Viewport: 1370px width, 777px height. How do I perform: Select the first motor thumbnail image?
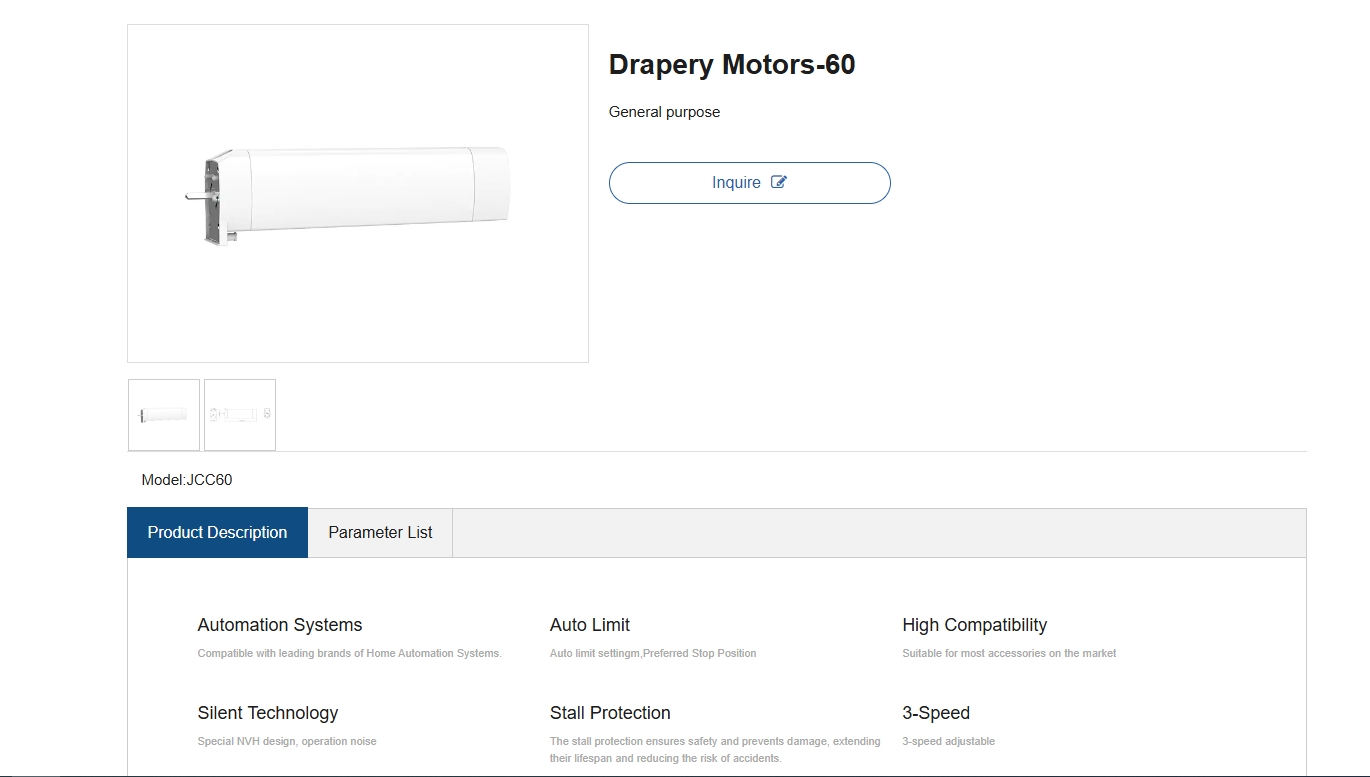tap(164, 415)
